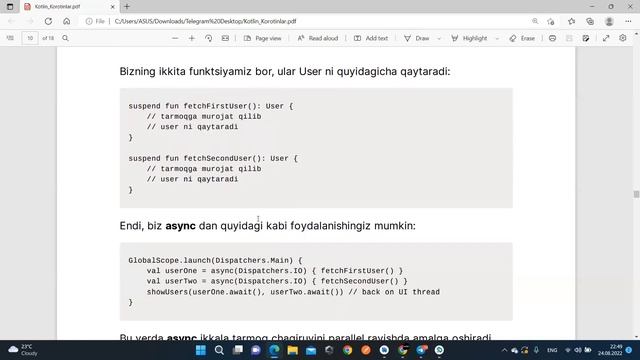This screenshot has width=640, height=360.
Task: Open Mail app from taskbar
Action: coord(311,350)
